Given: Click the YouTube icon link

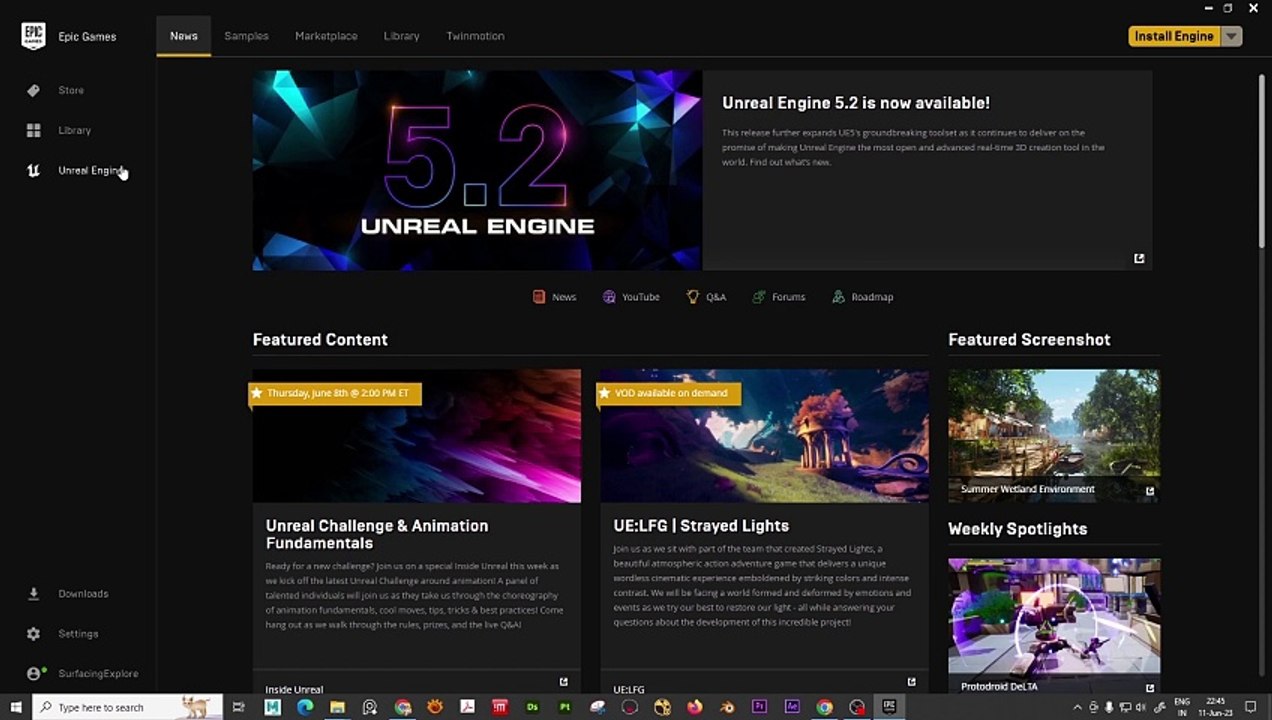Looking at the screenshot, I should tap(609, 297).
